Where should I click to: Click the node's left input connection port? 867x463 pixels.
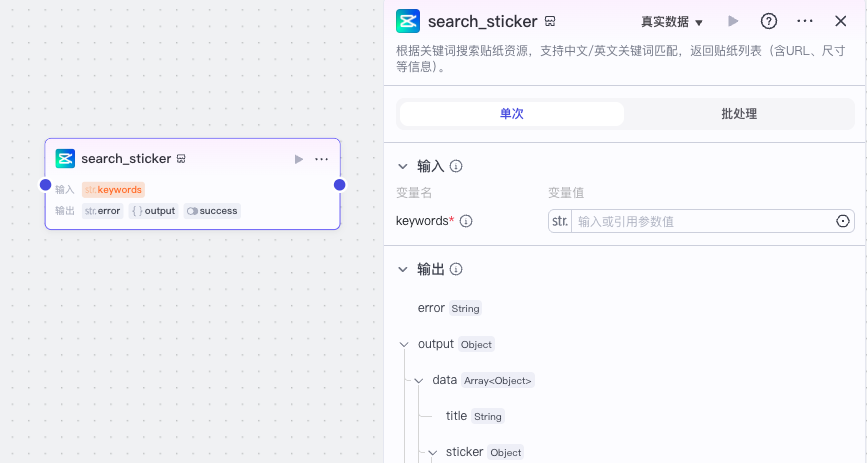tap(45, 185)
